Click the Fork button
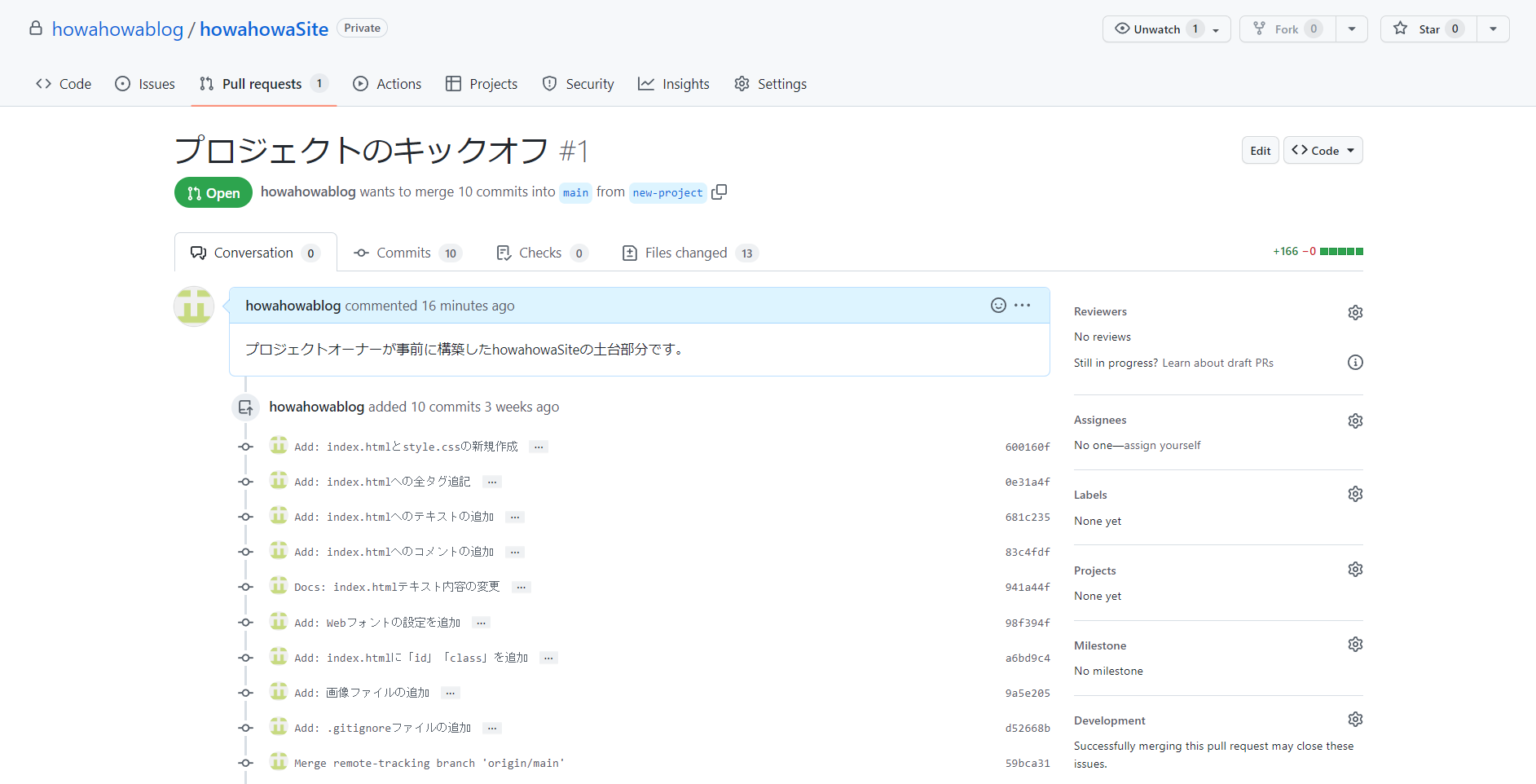The image size is (1536, 784). [1287, 29]
